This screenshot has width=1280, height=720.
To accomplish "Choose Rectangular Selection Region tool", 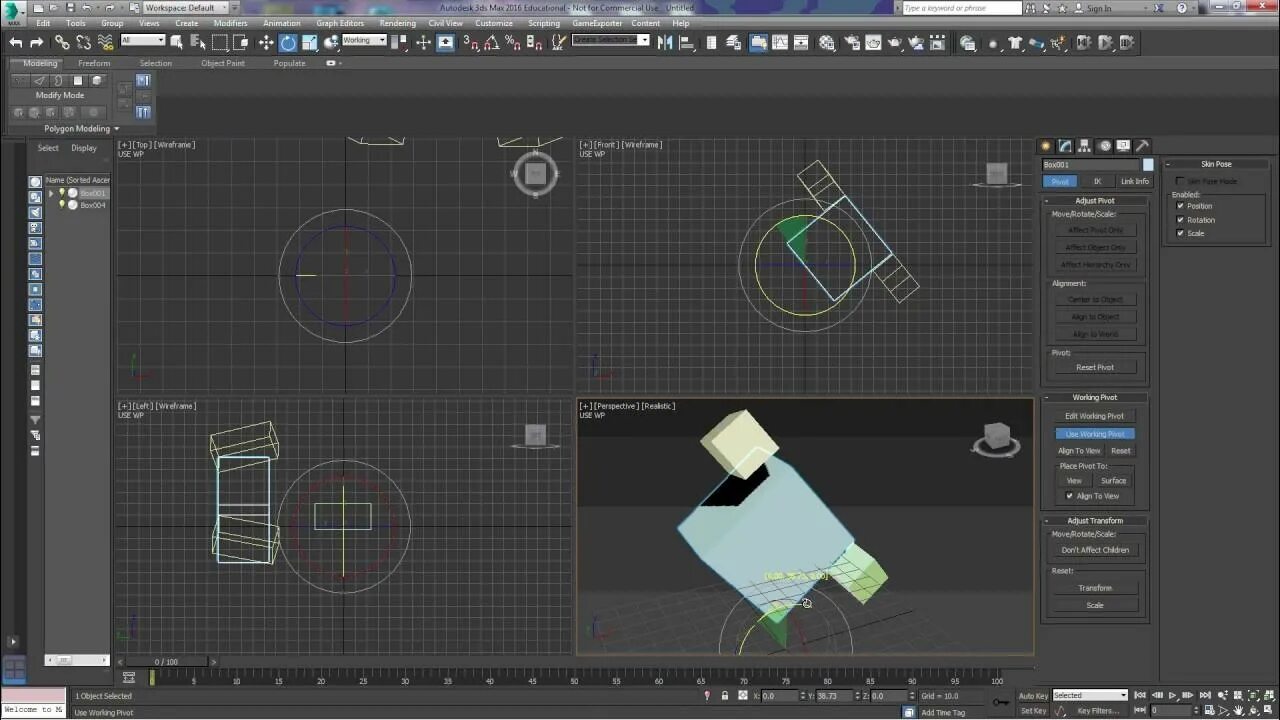I will click(220, 42).
